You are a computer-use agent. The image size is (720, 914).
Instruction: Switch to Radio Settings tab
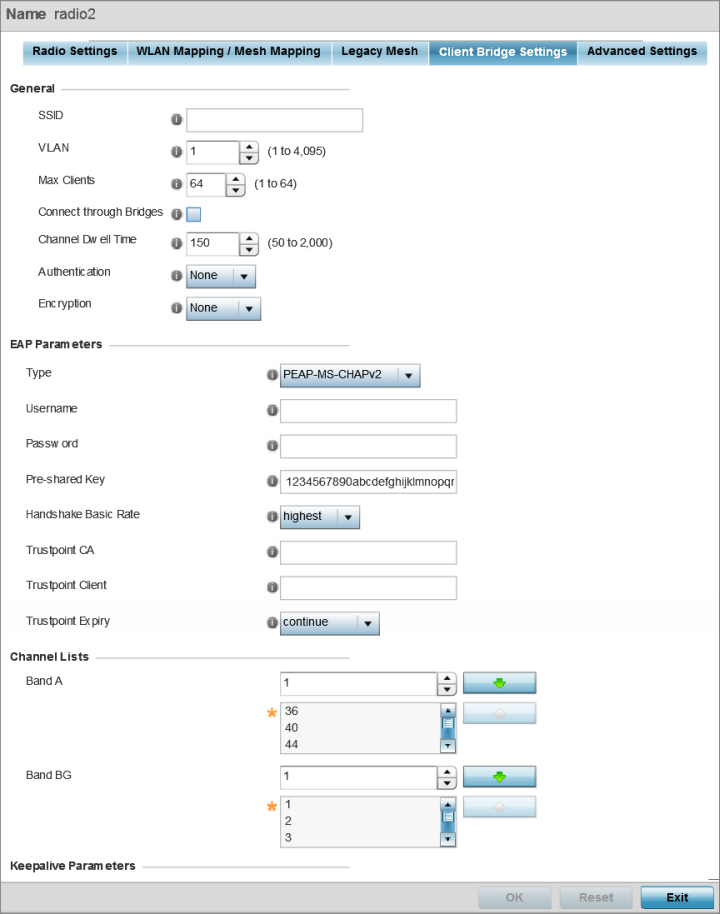pos(75,52)
